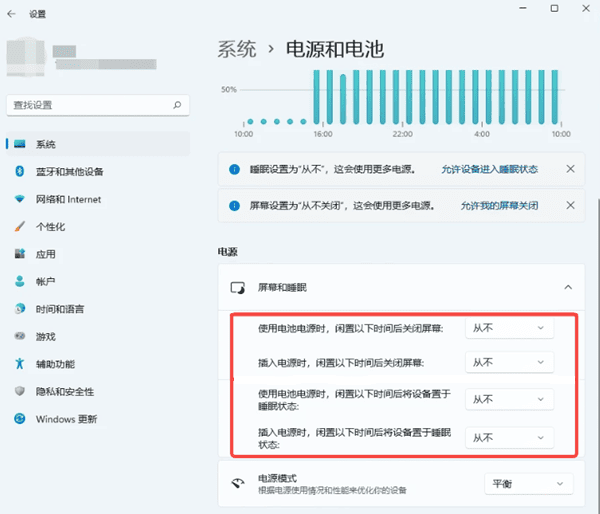Dismiss the 屏幕设置 warning banner
The width and height of the screenshot is (600, 514).
coord(570,206)
